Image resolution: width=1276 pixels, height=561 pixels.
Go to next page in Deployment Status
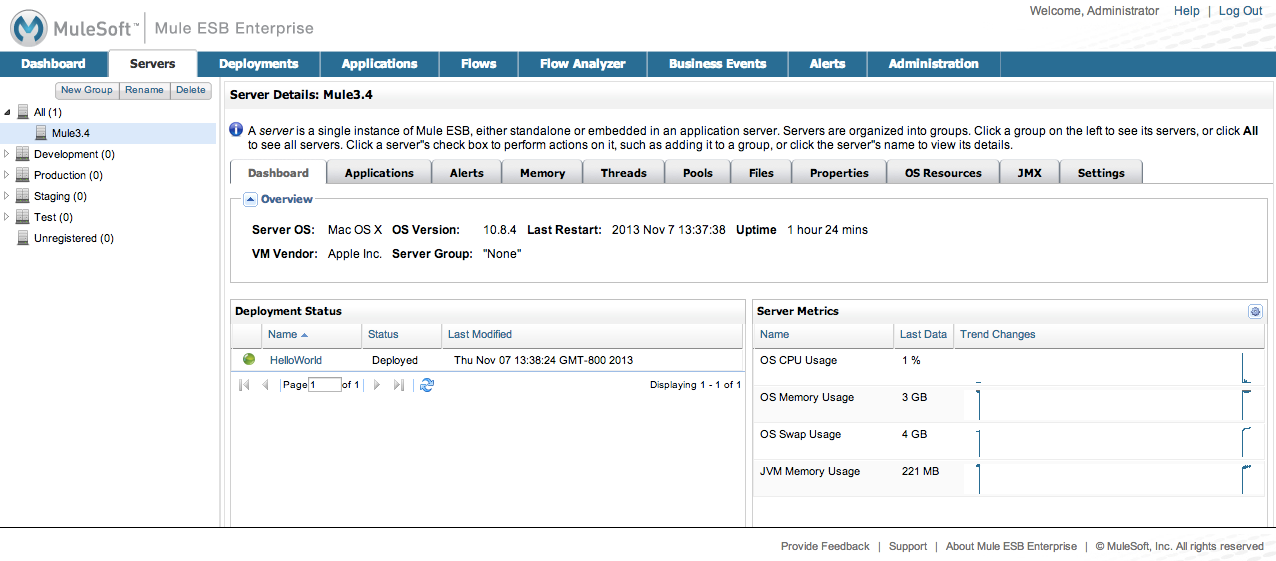tap(377, 385)
